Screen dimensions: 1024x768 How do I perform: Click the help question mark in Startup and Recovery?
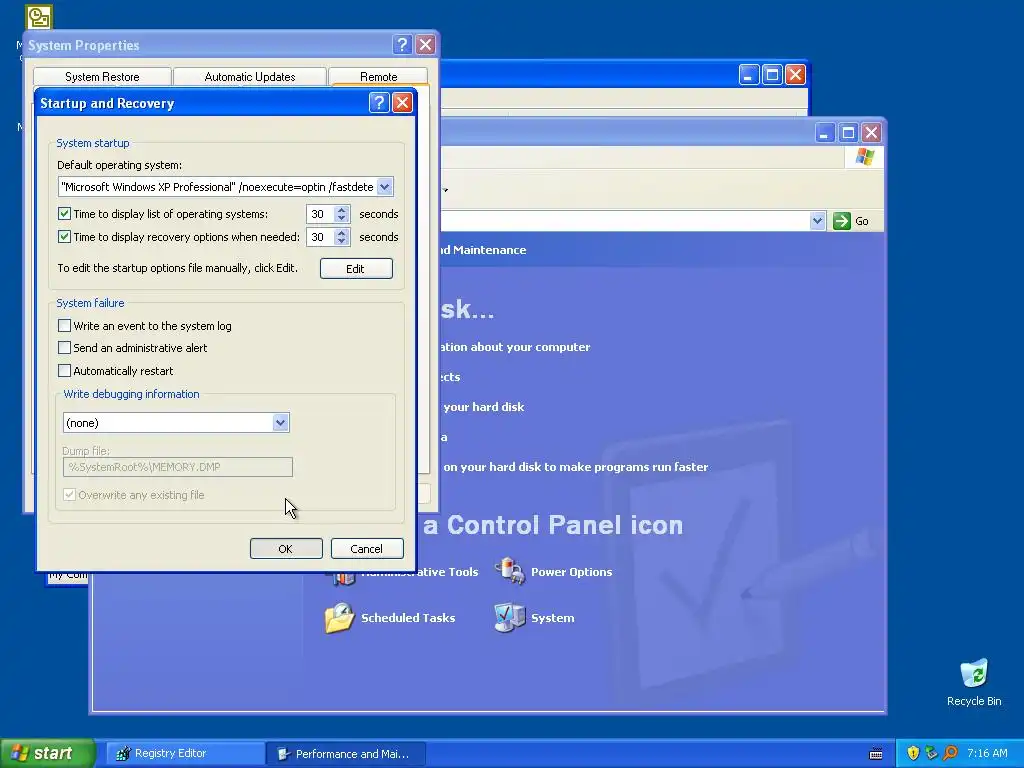[379, 103]
